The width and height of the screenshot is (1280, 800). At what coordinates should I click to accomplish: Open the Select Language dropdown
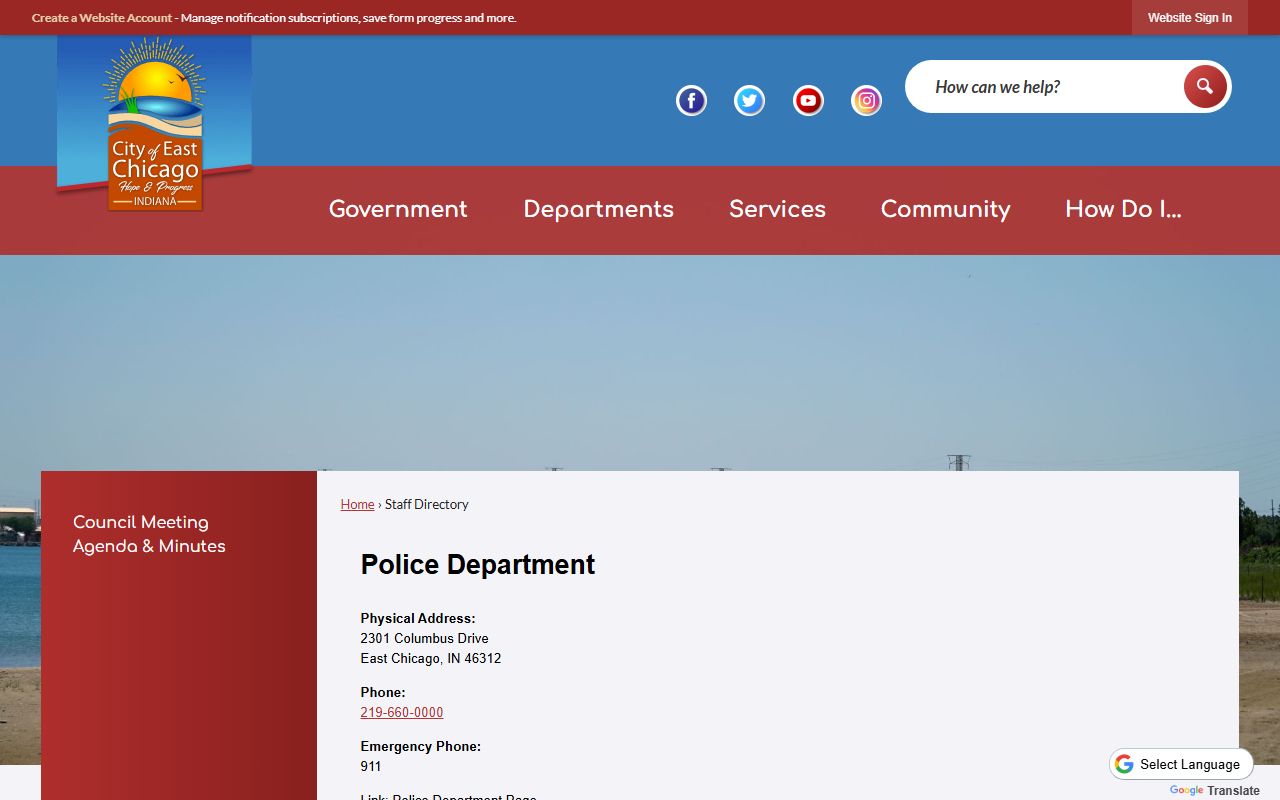point(1181,764)
